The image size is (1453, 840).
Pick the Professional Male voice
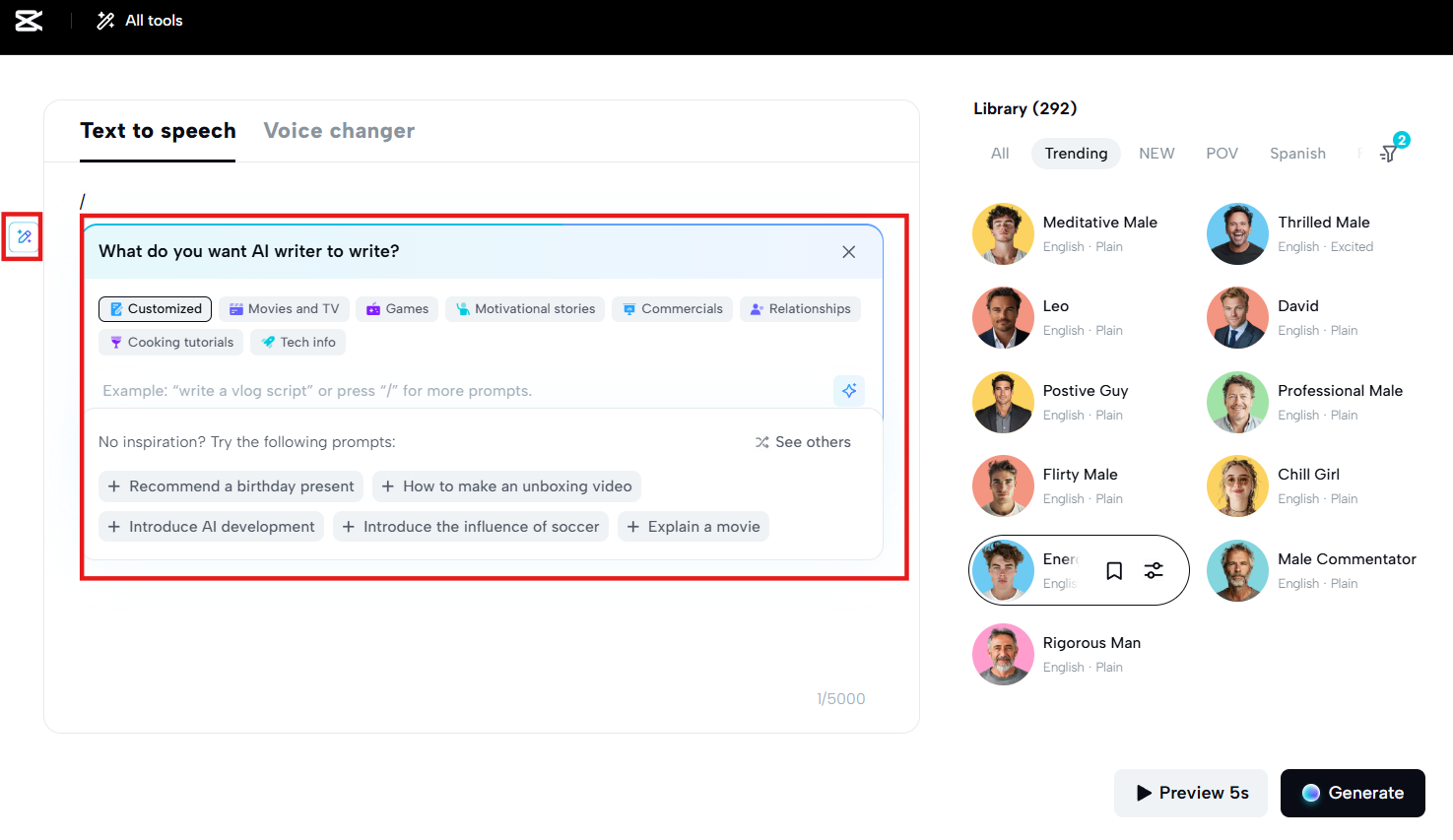coord(1314,403)
